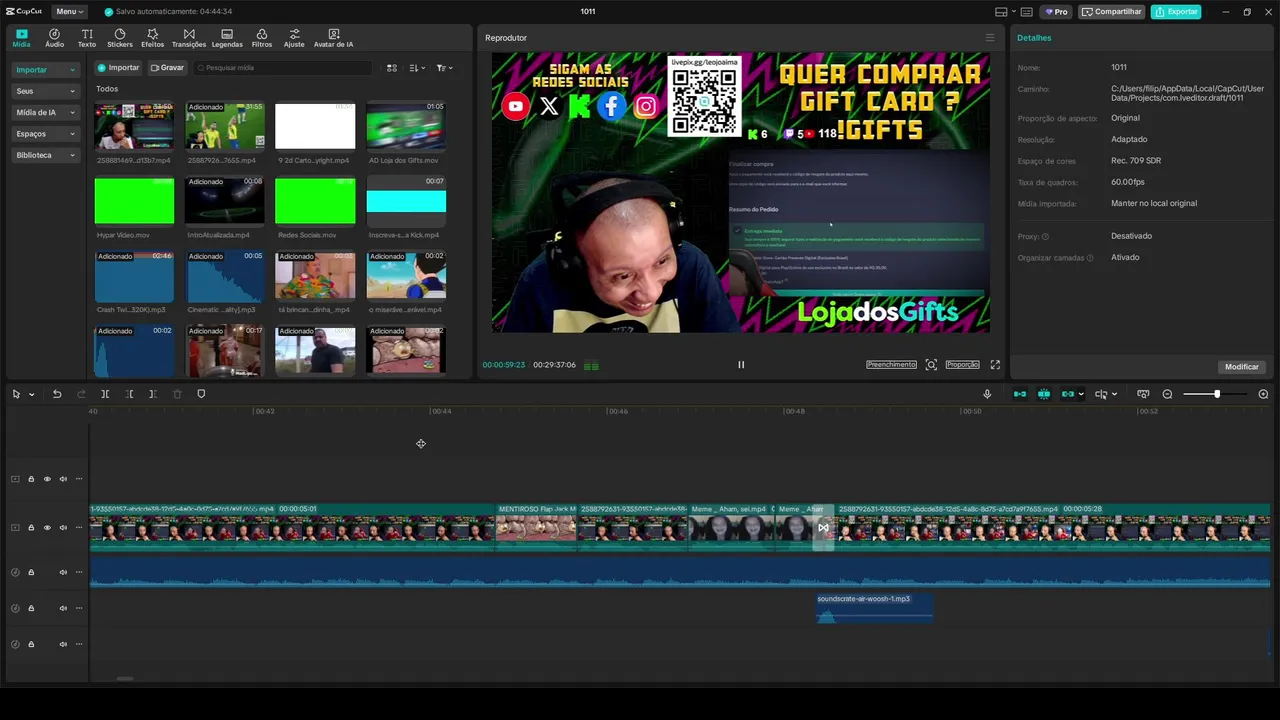1280x720 pixels.
Task: Open the Menu dropdown
Action: point(69,12)
